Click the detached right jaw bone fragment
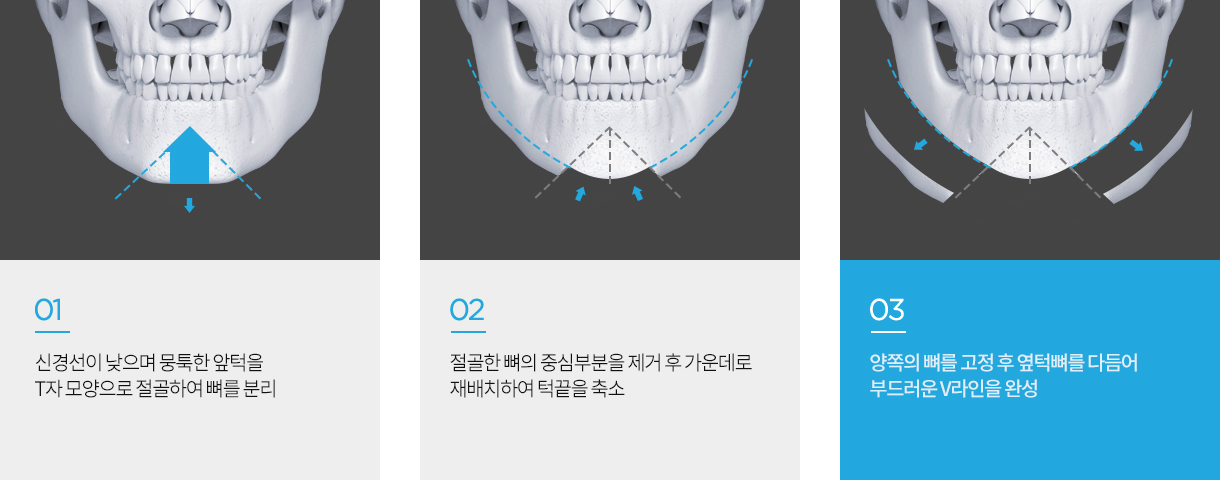Screen dimensions: 1220x480 [1150, 160]
